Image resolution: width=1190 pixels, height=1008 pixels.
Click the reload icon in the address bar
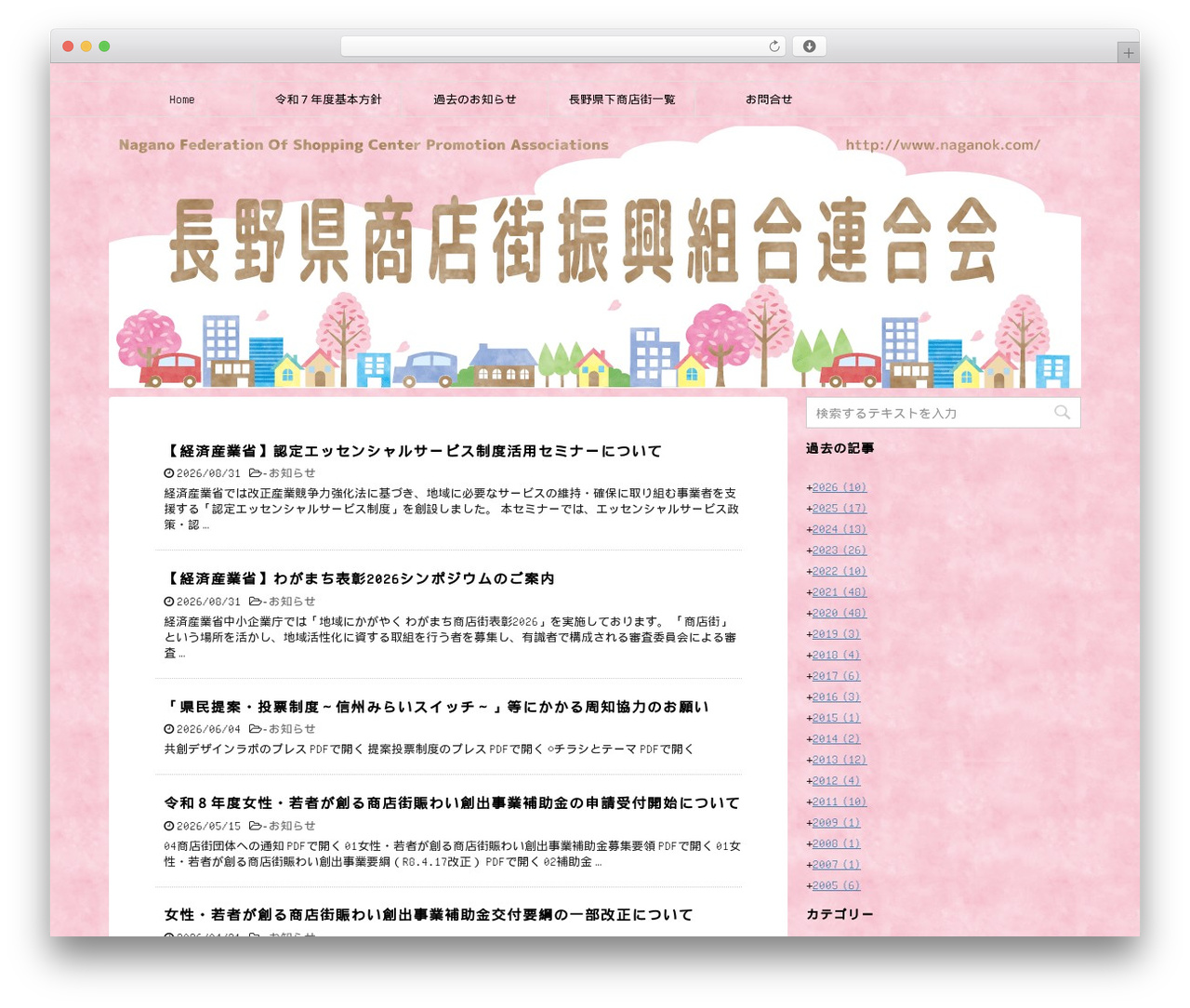point(773,46)
